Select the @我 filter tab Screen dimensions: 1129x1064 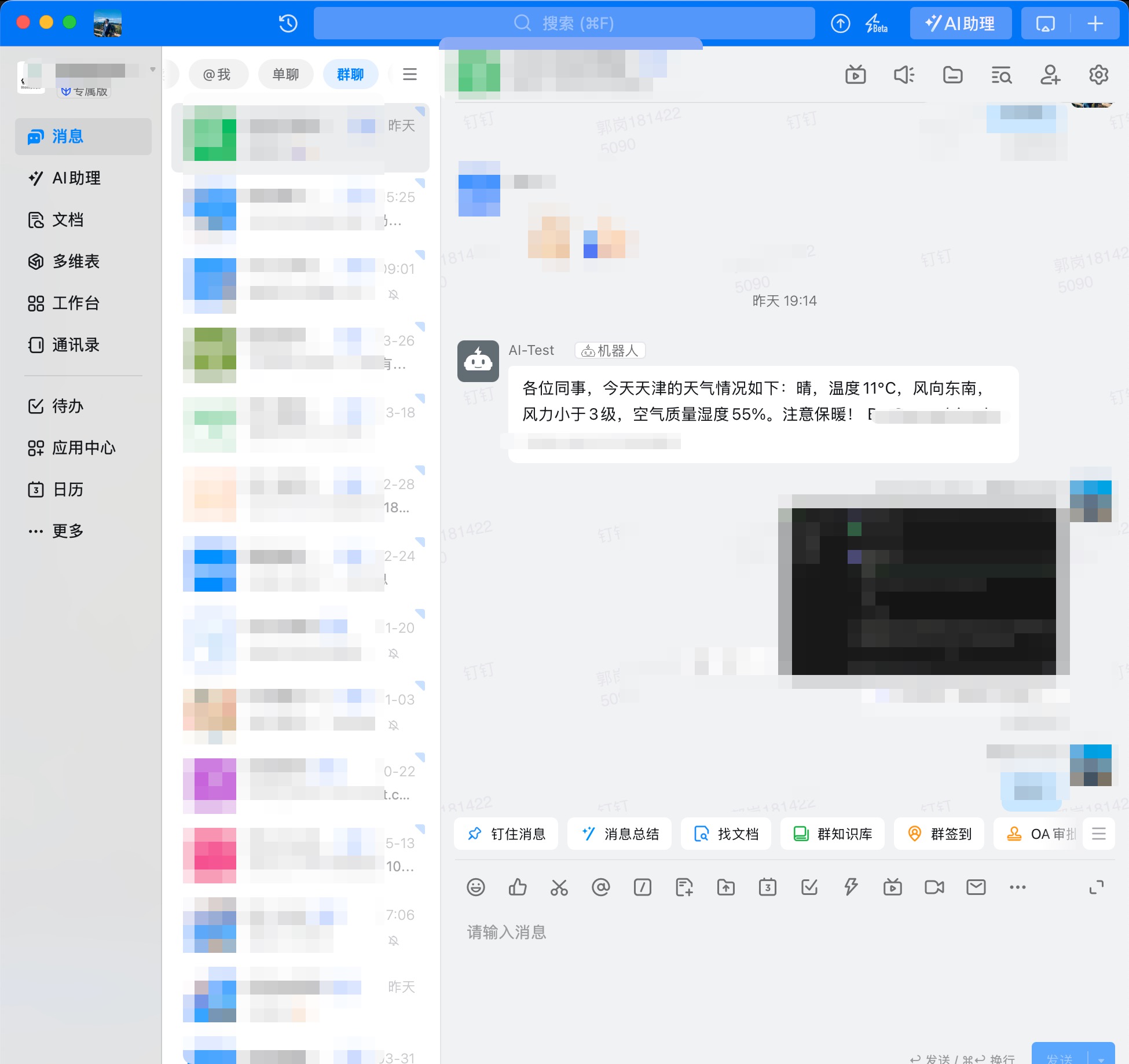tap(218, 74)
